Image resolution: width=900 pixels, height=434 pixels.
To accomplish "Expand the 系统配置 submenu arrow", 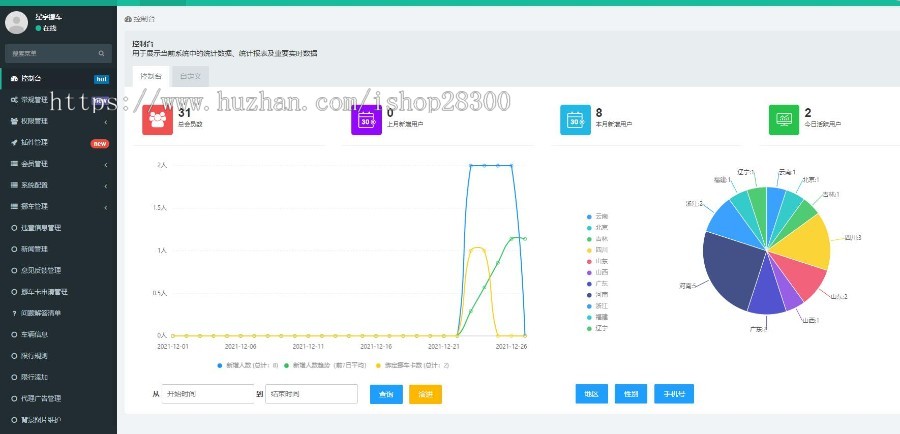I will click(106, 186).
